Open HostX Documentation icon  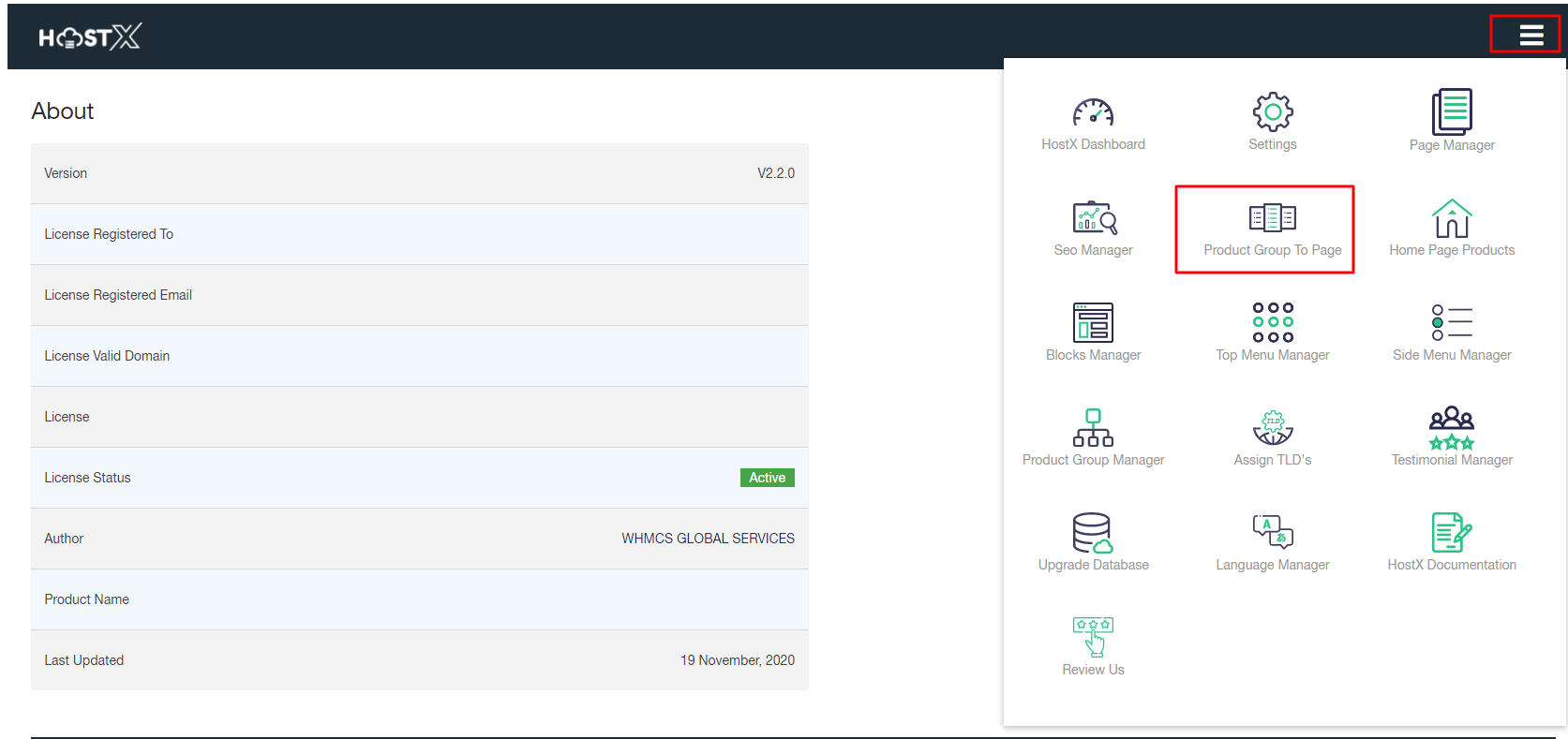(x=1451, y=533)
